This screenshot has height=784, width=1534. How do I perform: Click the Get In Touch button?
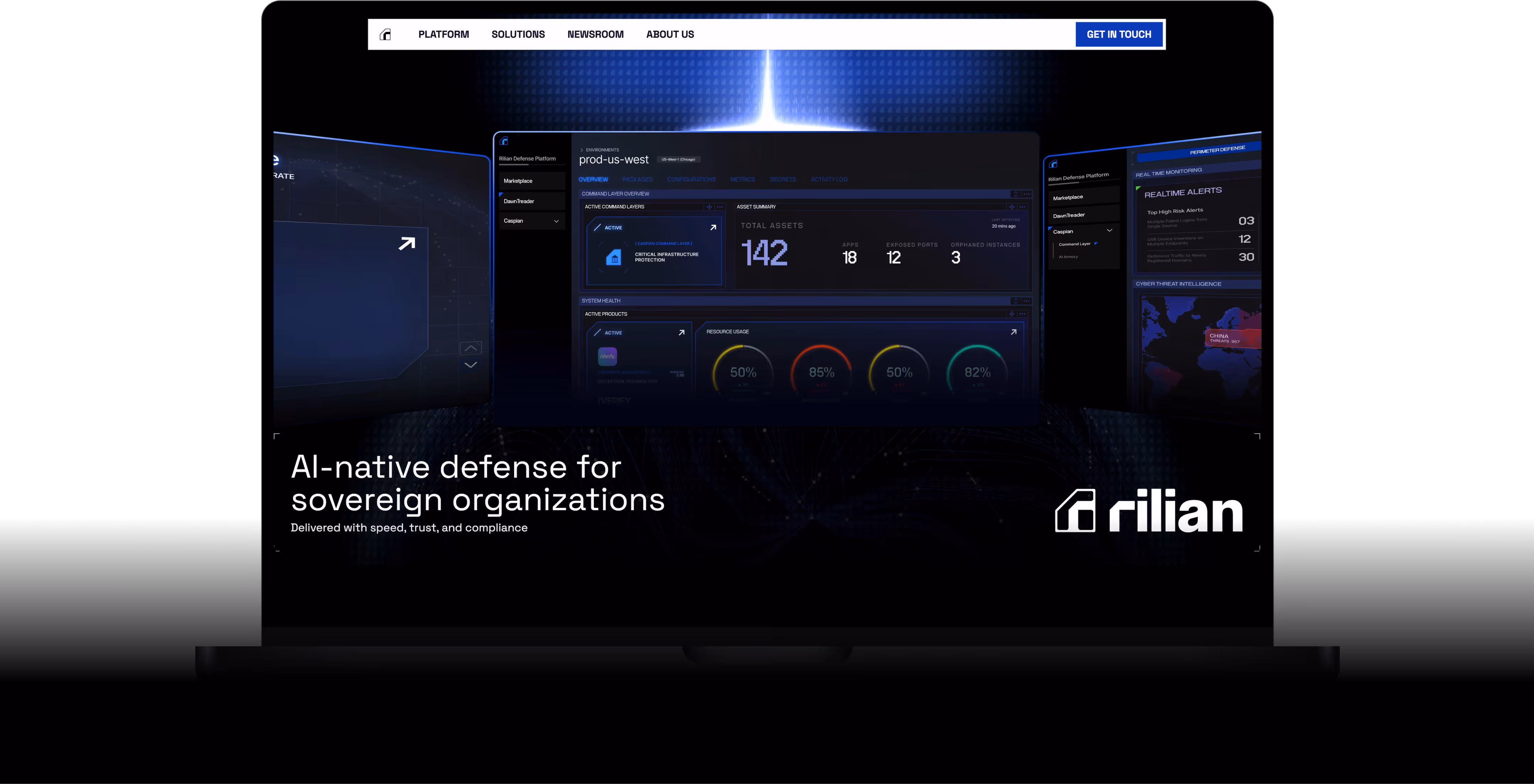pos(1119,34)
